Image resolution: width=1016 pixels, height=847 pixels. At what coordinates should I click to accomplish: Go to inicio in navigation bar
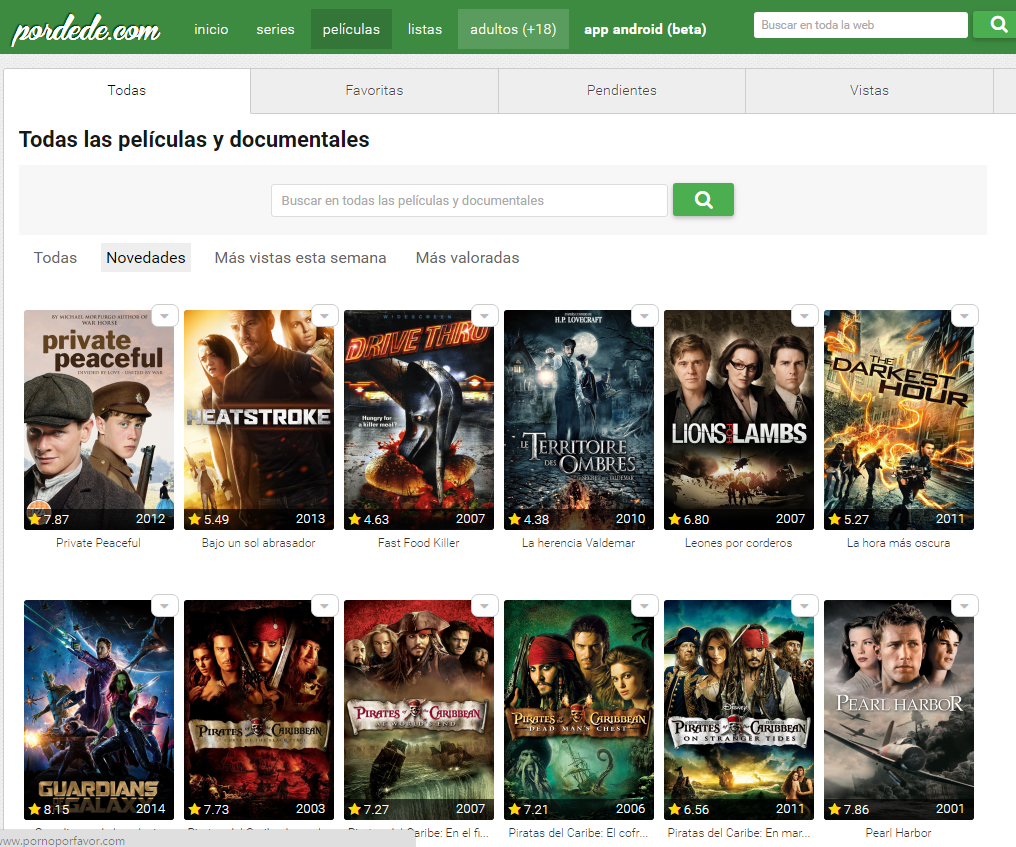[211, 29]
